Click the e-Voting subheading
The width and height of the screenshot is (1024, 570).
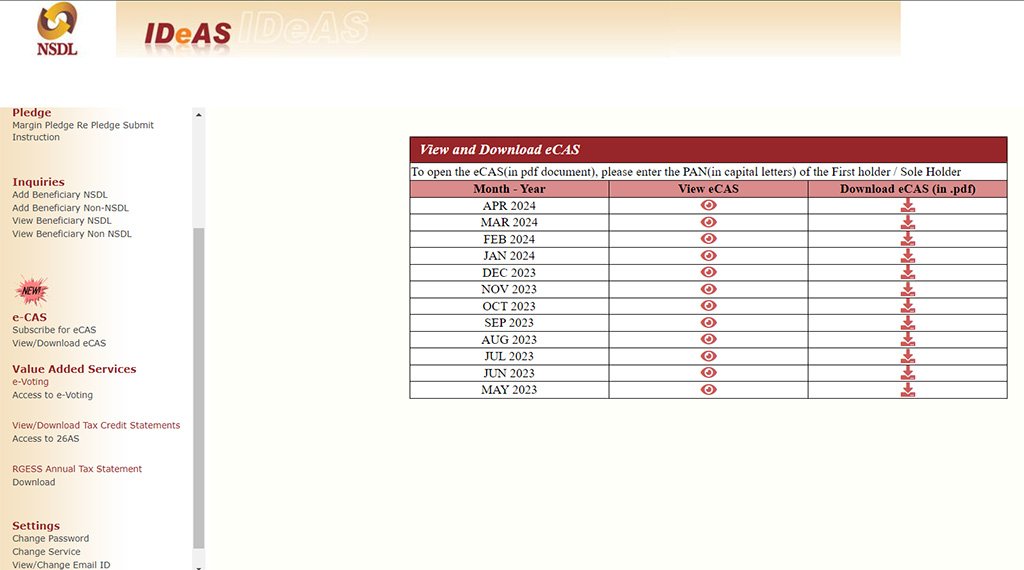30,382
